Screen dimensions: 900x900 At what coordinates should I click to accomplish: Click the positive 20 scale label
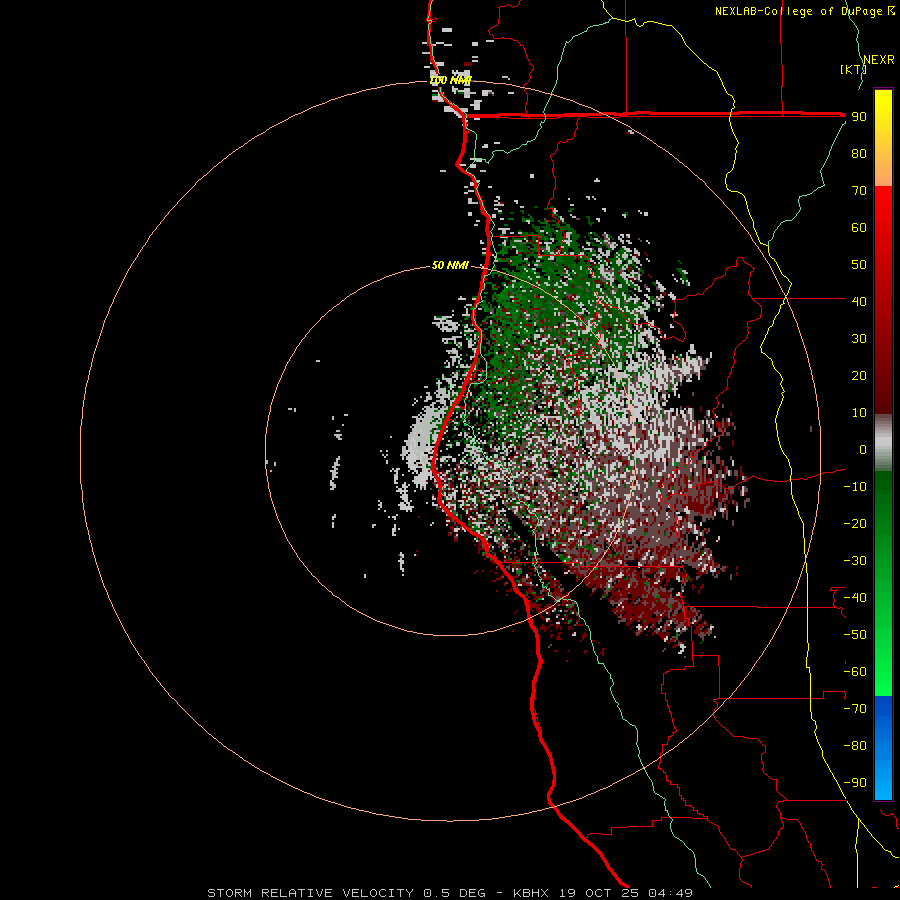pos(859,375)
